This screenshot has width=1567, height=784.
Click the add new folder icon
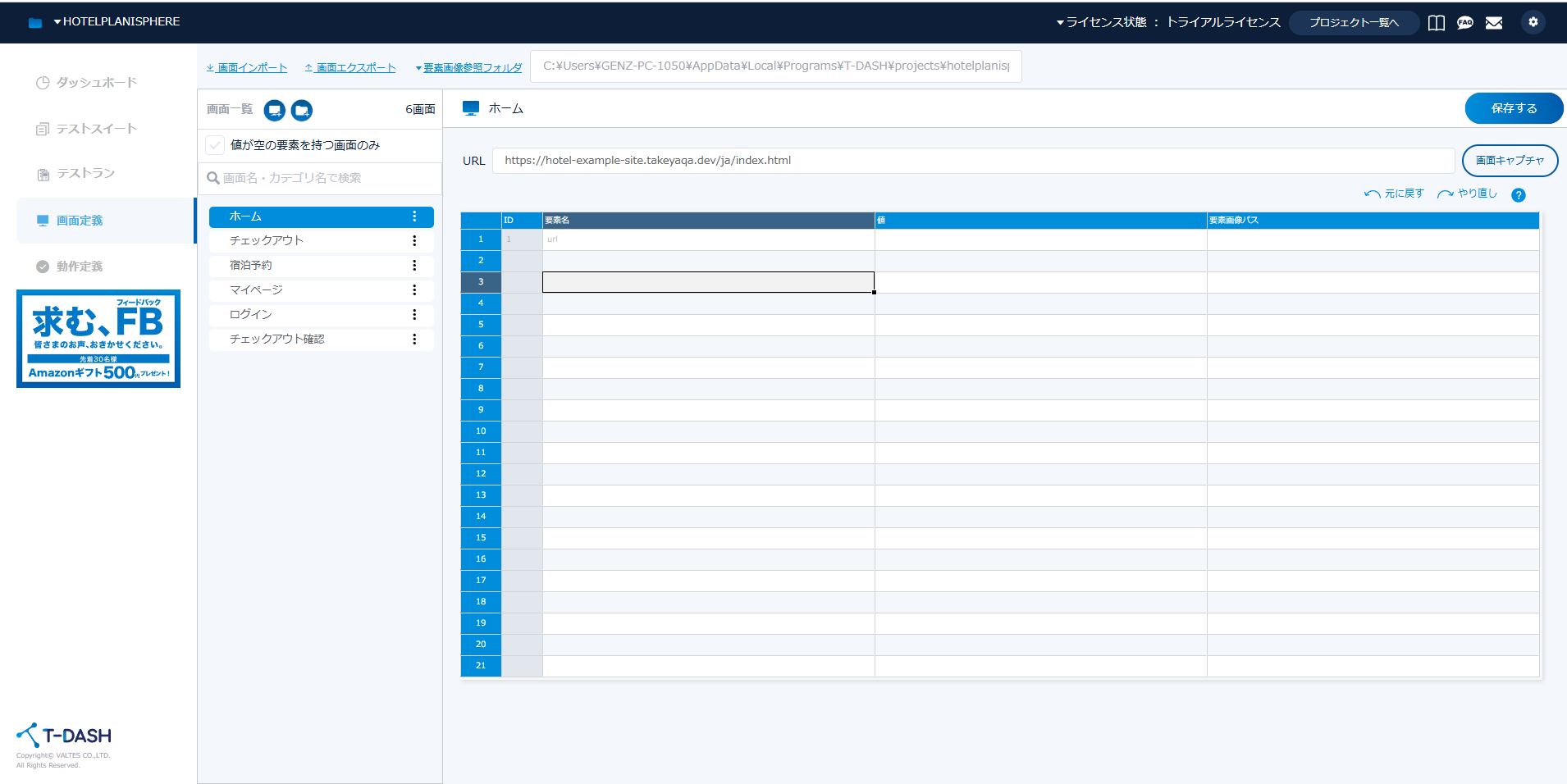302,110
